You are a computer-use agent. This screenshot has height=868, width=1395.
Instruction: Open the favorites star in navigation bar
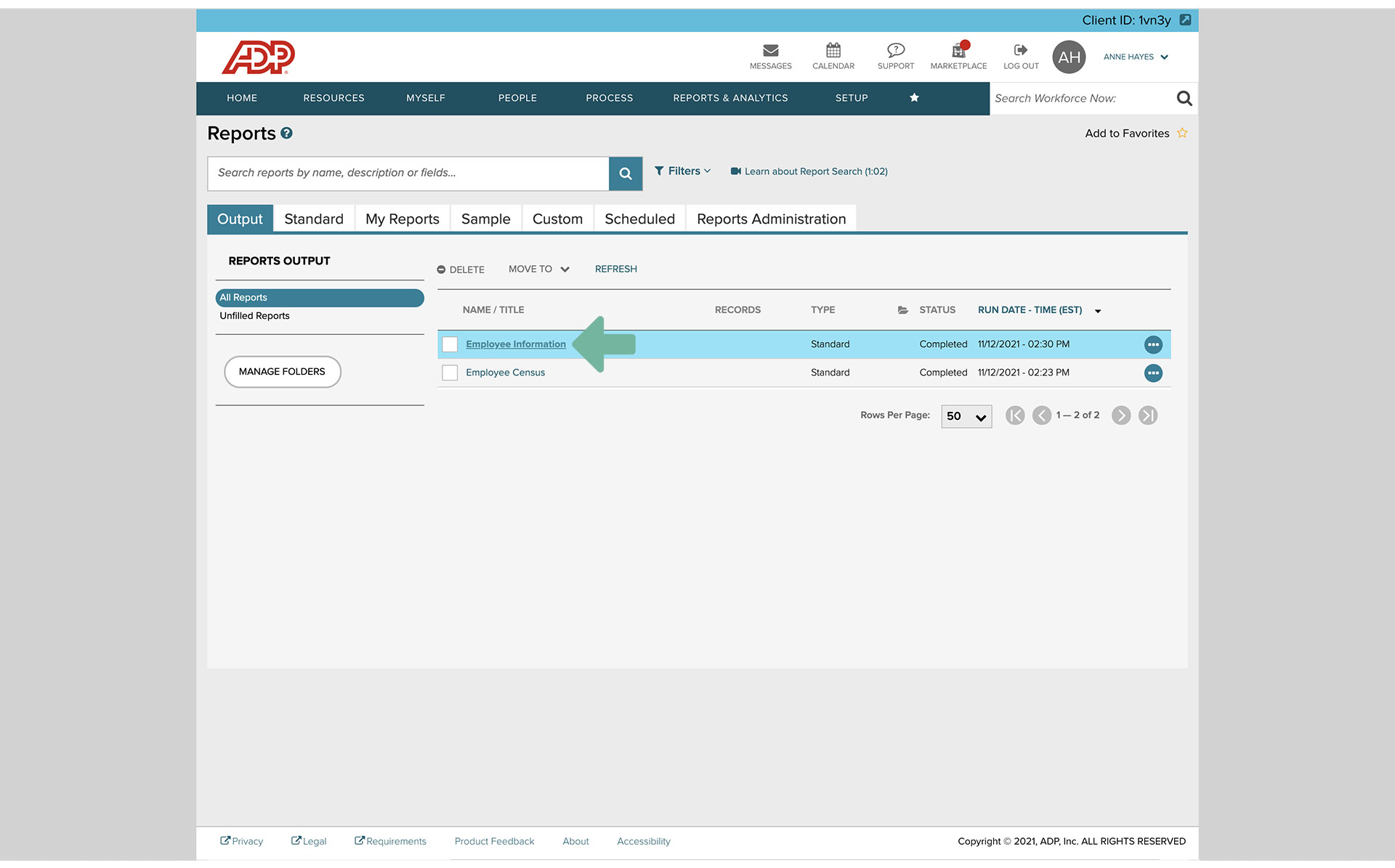[x=914, y=98]
